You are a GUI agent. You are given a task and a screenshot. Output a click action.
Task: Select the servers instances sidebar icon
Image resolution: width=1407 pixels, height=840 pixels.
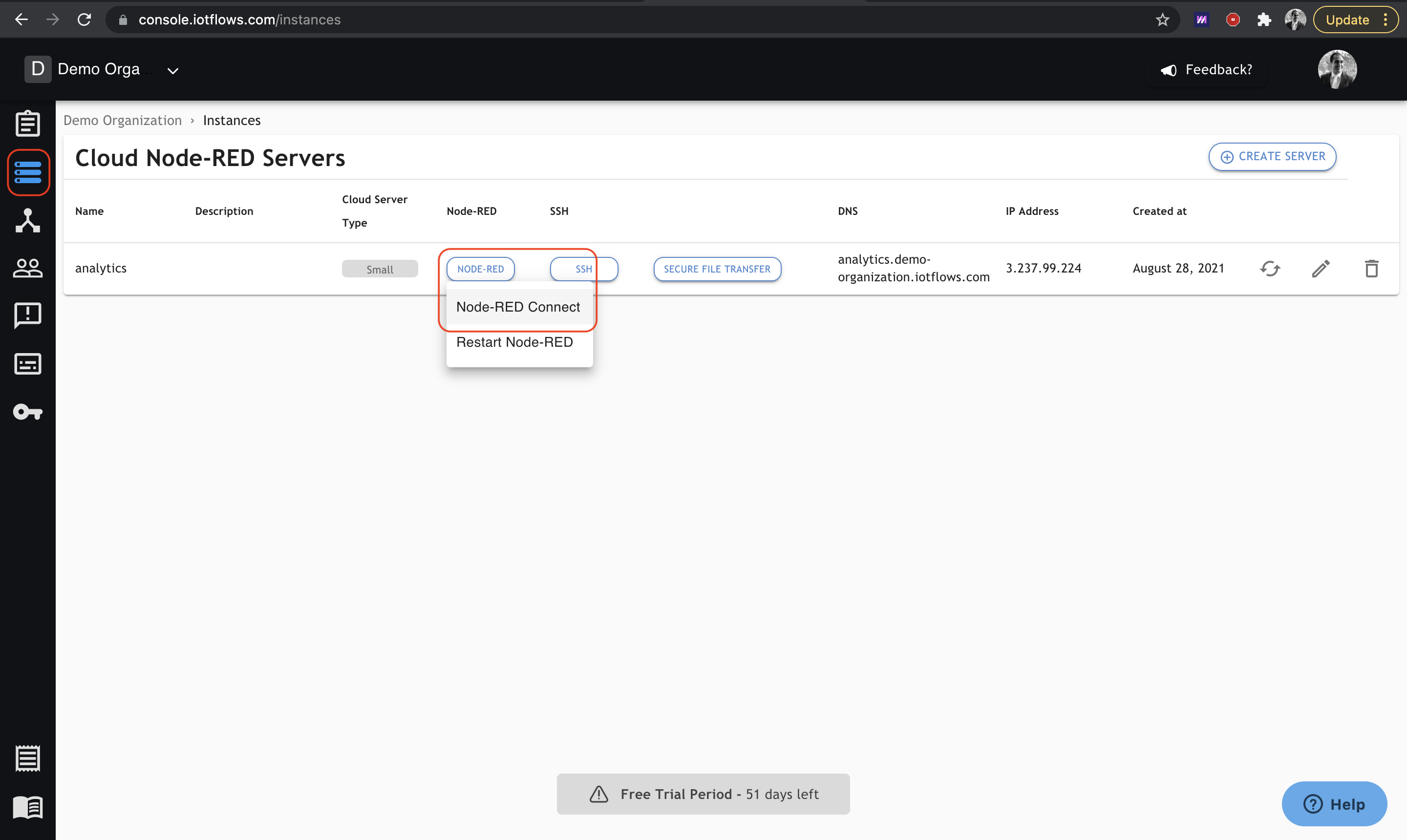tap(28, 173)
